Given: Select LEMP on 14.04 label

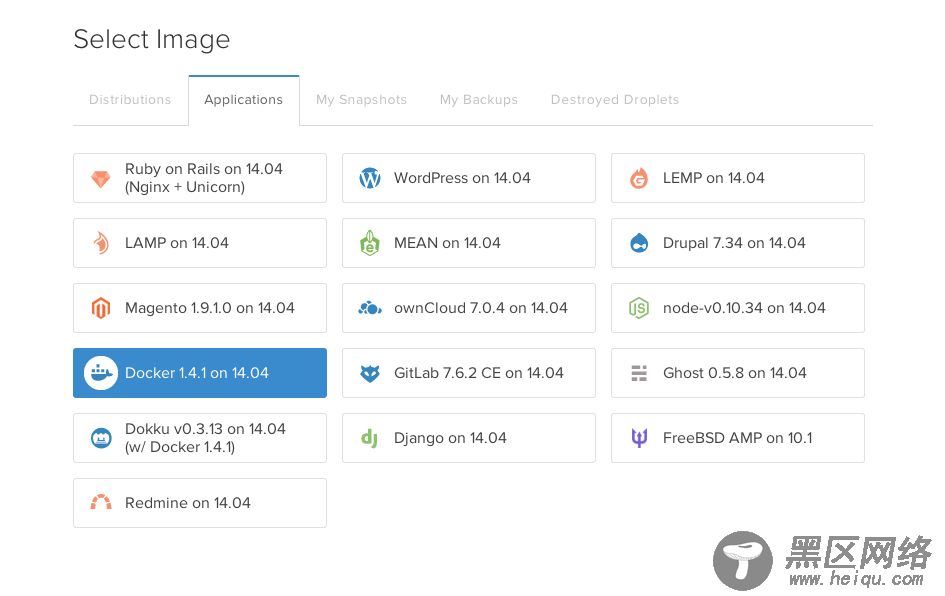Looking at the screenshot, I should (x=713, y=178).
